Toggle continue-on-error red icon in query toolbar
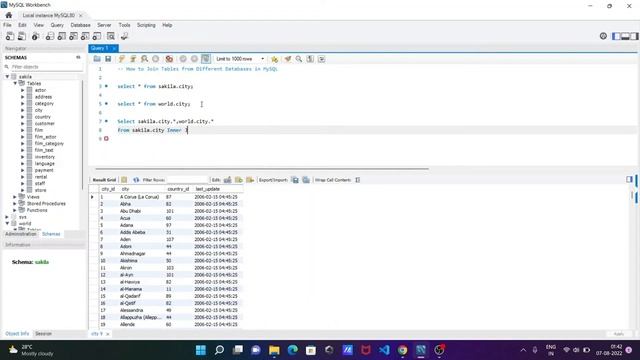This screenshot has height=360, width=640. click(169, 59)
